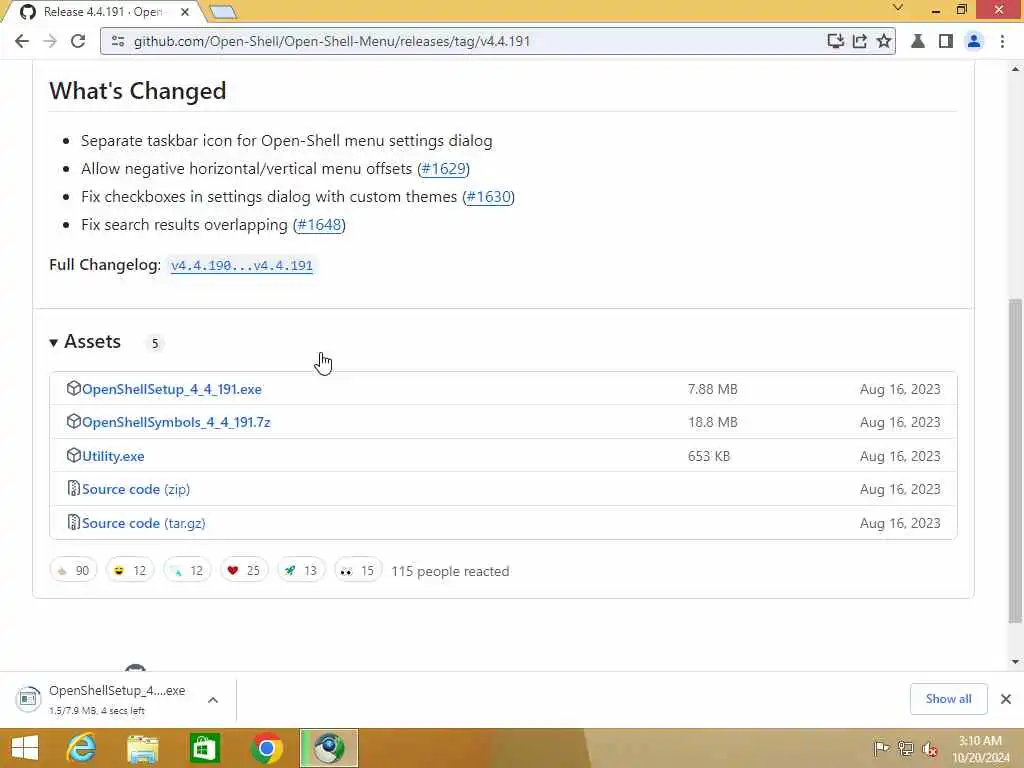1024x768 pixels.
Task: Click file icon beside Source code (tar.gz)
Action: [74, 523]
